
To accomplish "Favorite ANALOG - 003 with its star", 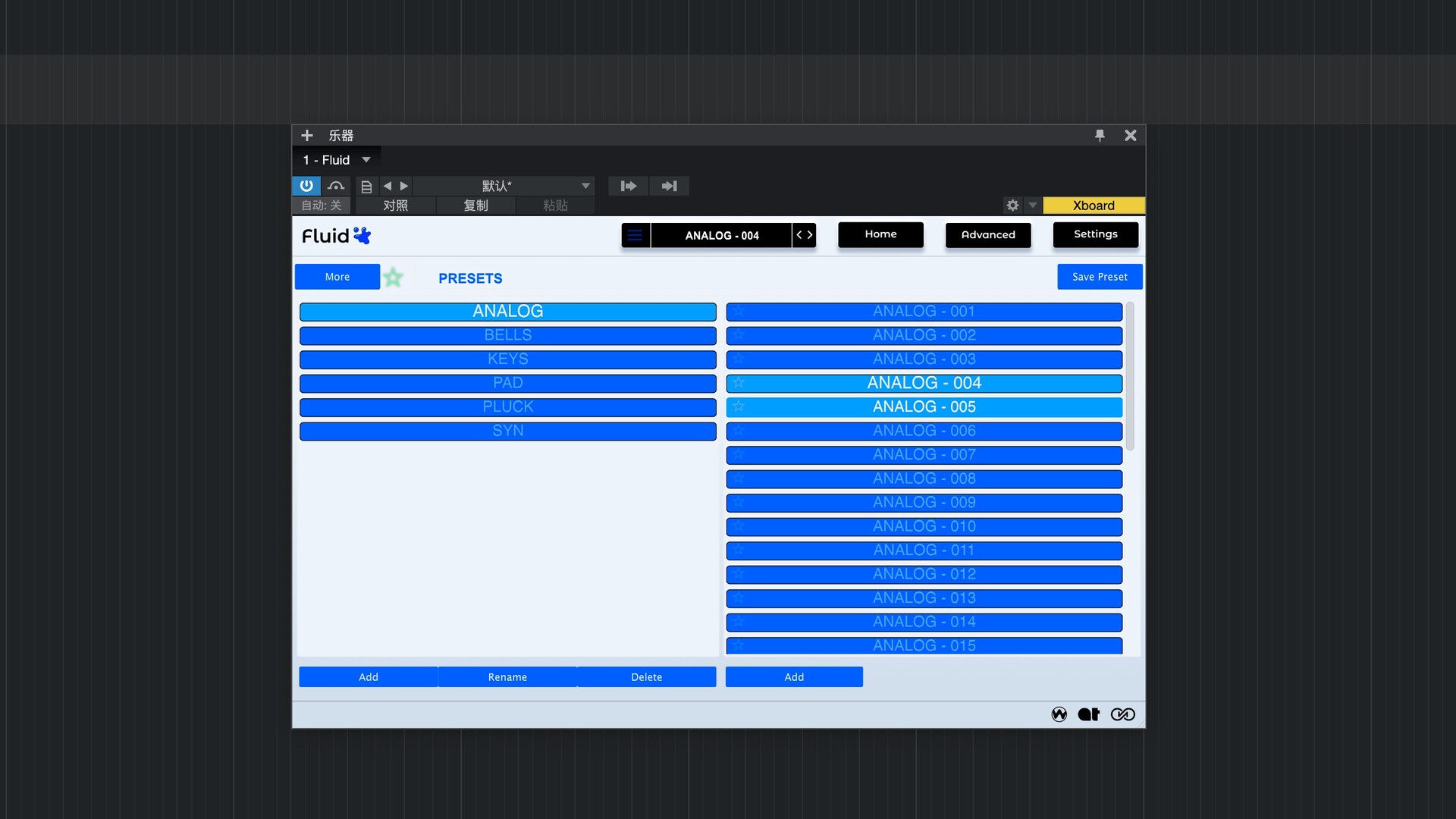I will (738, 359).
